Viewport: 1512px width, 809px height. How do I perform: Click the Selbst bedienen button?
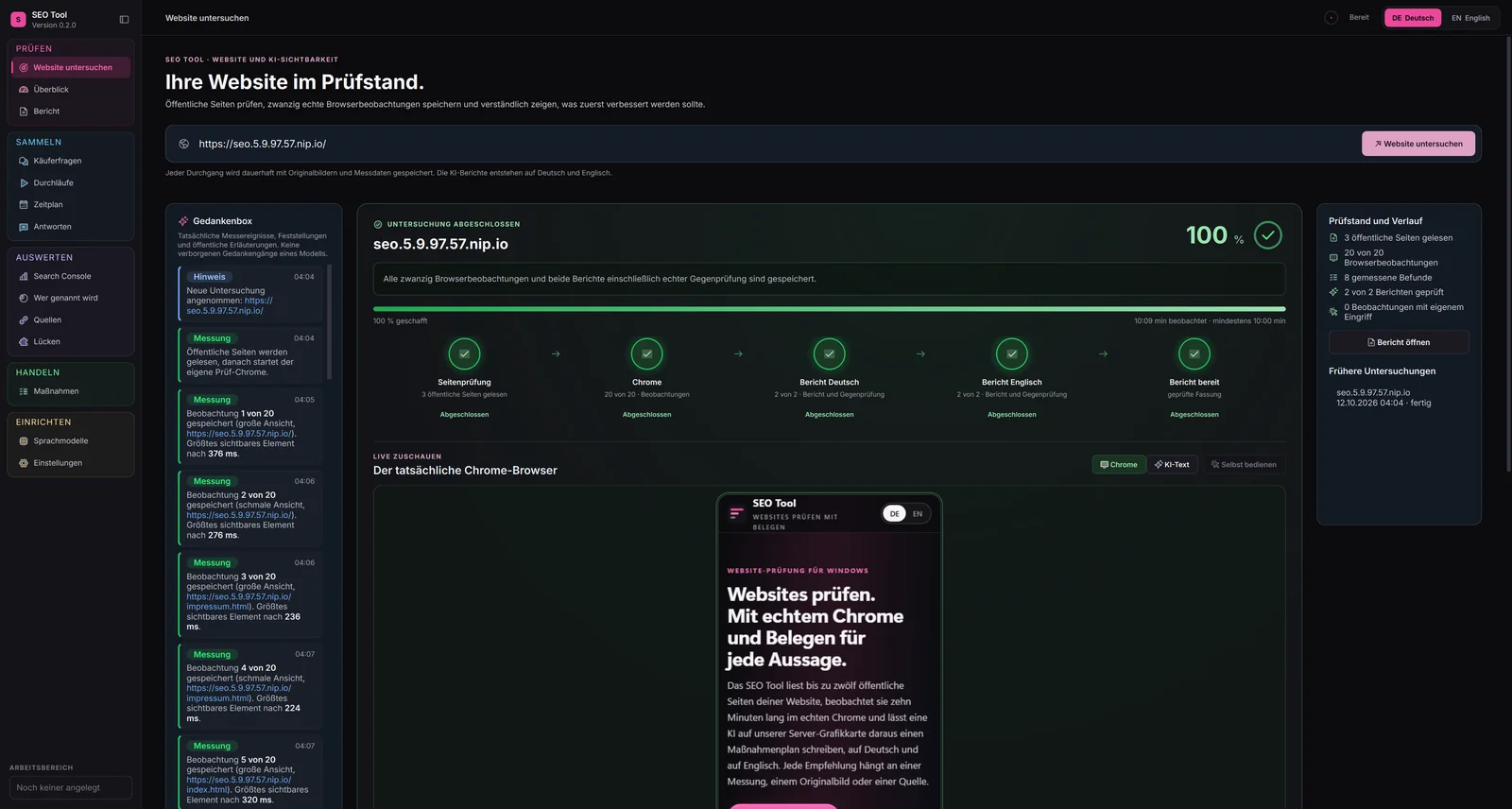pyautogui.click(x=1244, y=464)
